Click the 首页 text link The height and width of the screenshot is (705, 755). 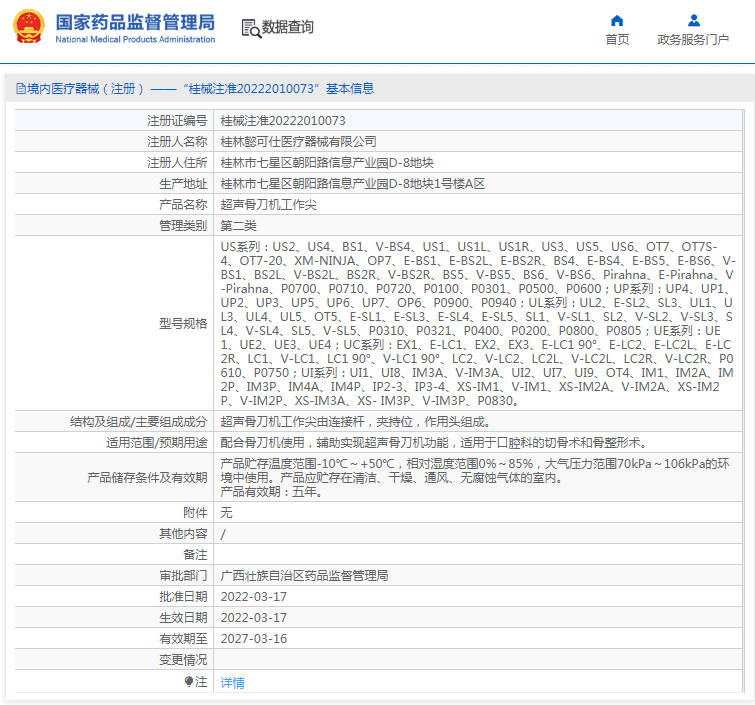617,39
